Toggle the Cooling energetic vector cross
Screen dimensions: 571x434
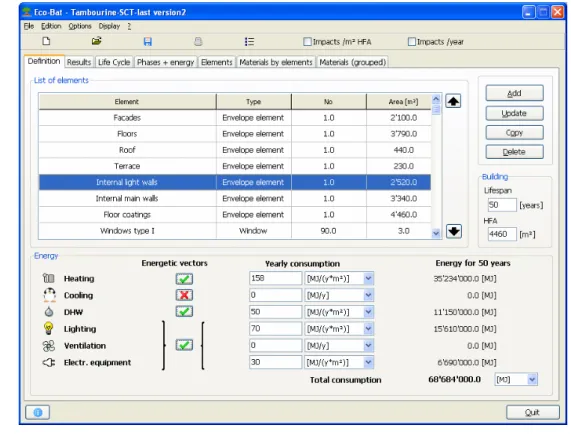click(184, 295)
